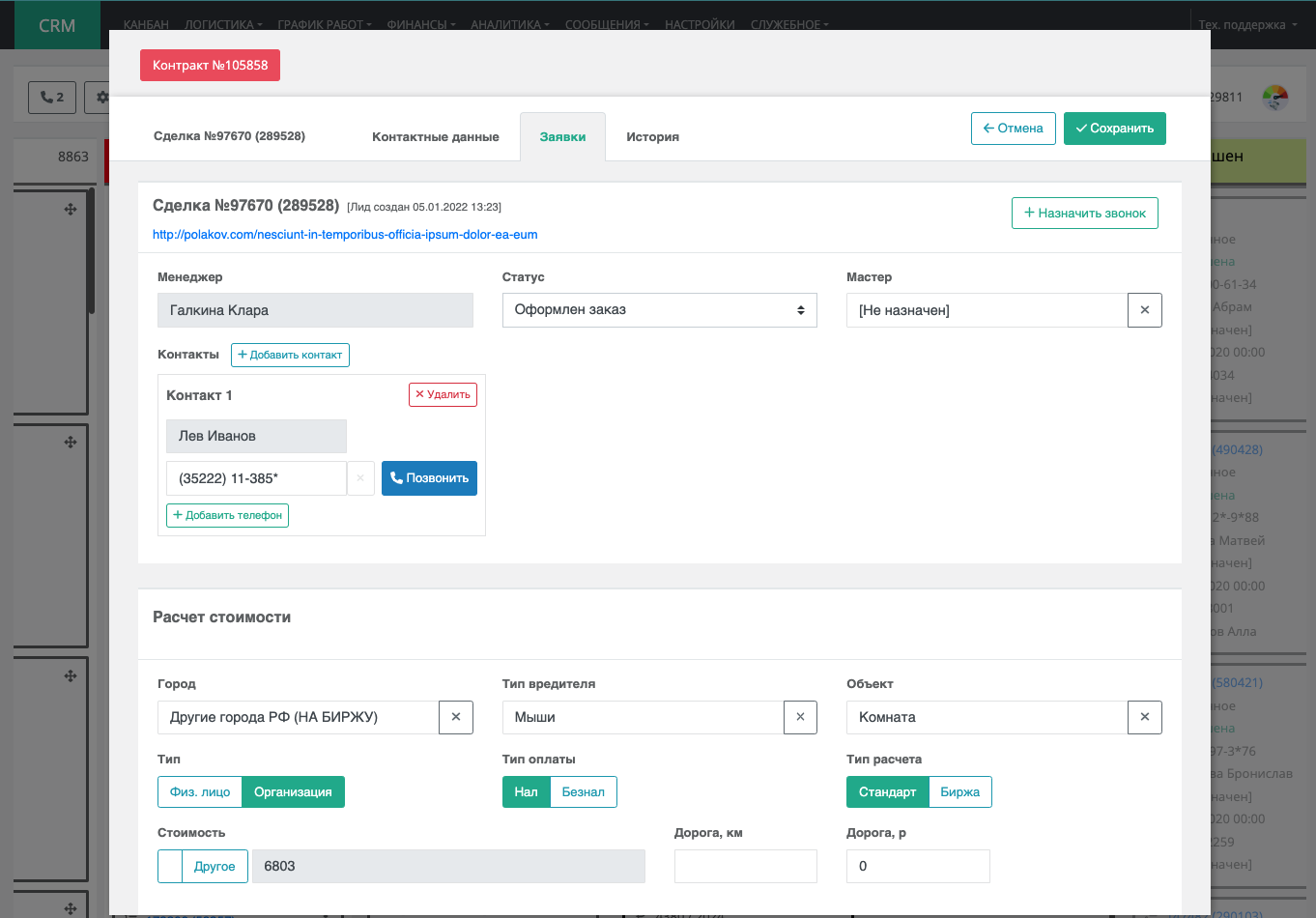Viewport: 1316px width, 918px height.
Task: Click the phone calls icon showing 2
Action: [52, 98]
